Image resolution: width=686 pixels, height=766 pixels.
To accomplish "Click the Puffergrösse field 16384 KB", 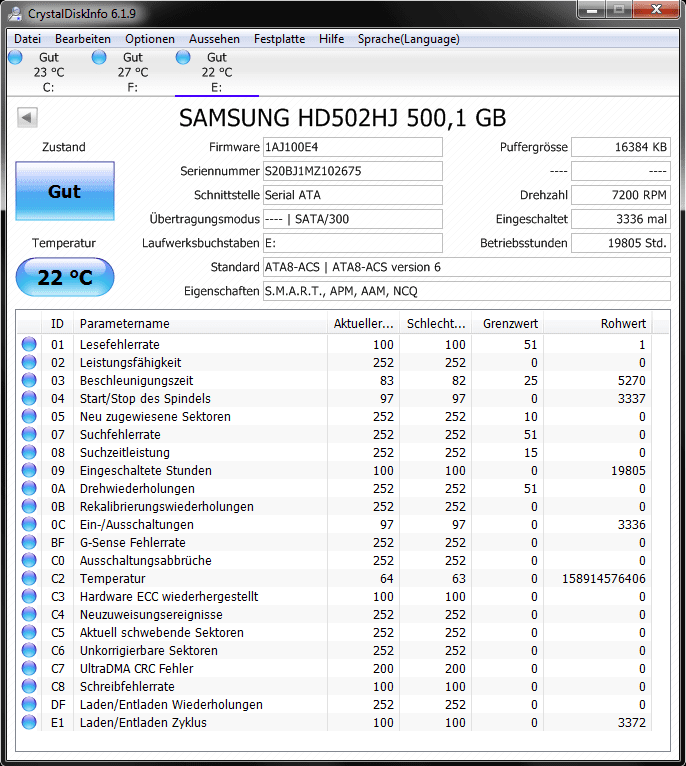I will click(621, 147).
